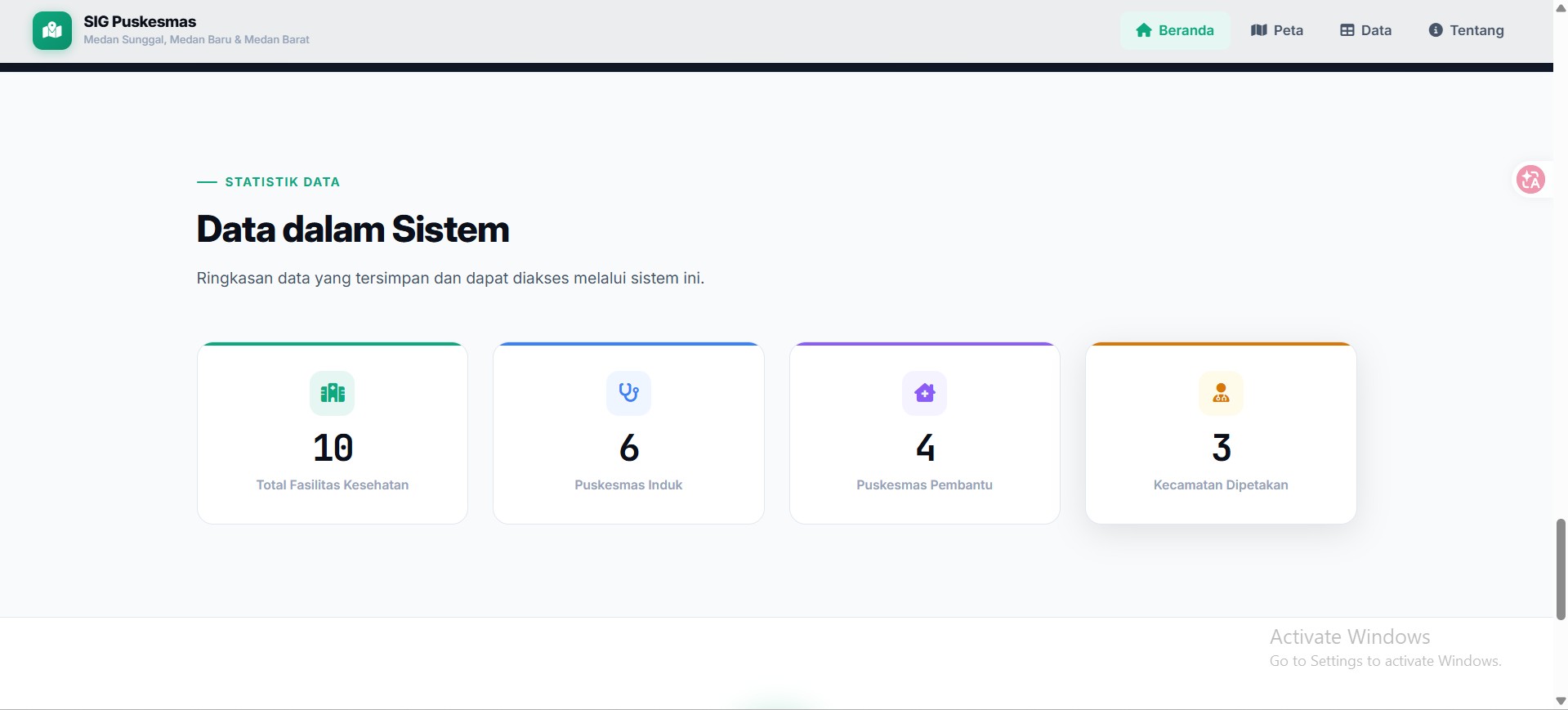Click the scrollbar down arrow

[x=1561, y=701]
